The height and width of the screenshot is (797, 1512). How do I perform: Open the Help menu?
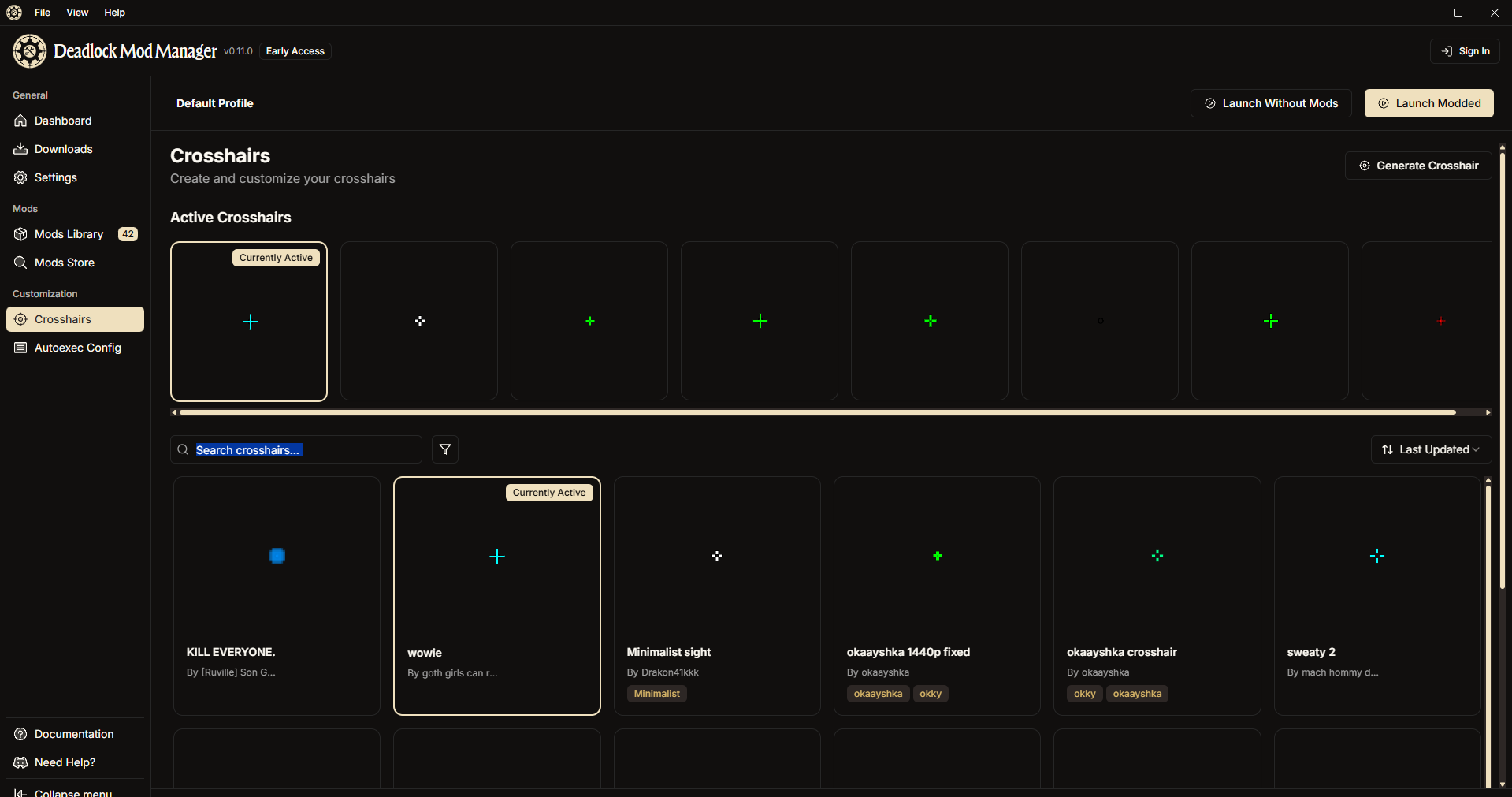(x=114, y=12)
